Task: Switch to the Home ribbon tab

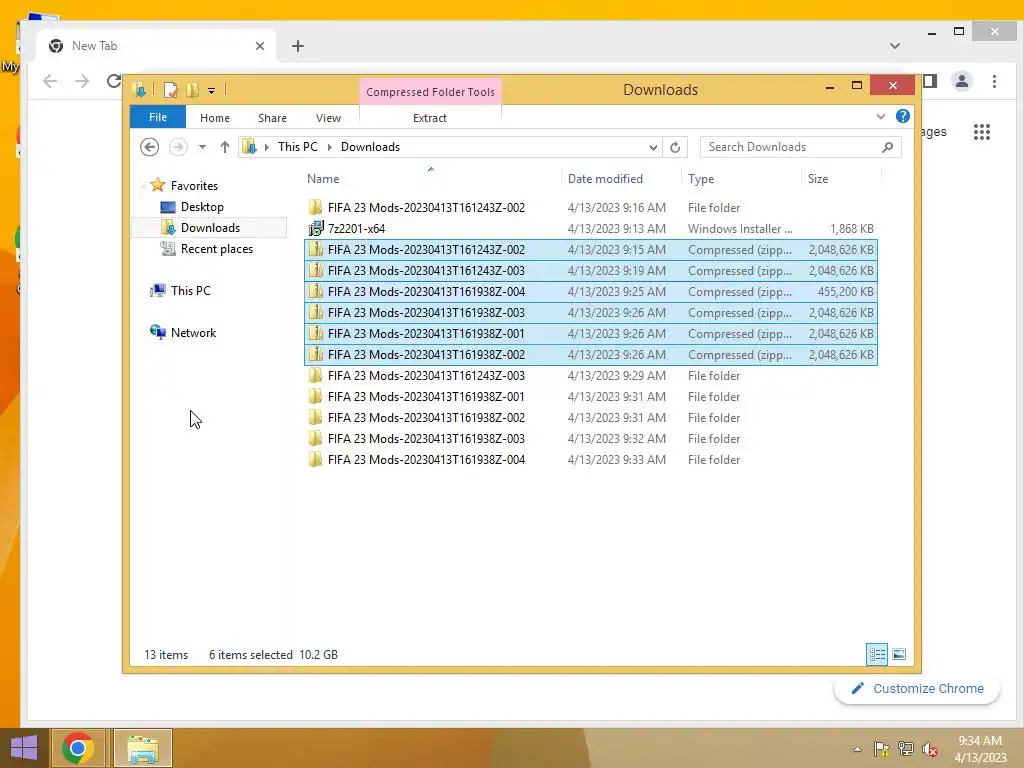Action: [x=214, y=118]
